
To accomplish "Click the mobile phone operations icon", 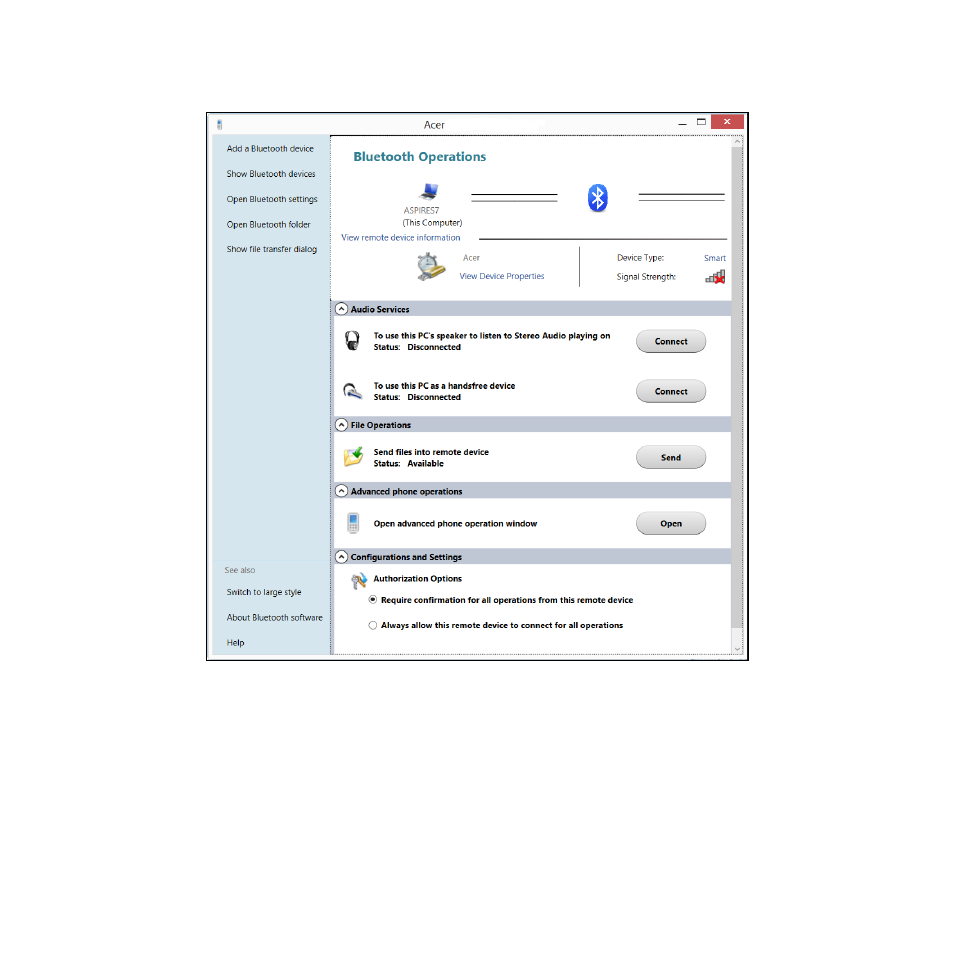I will (353, 523).
